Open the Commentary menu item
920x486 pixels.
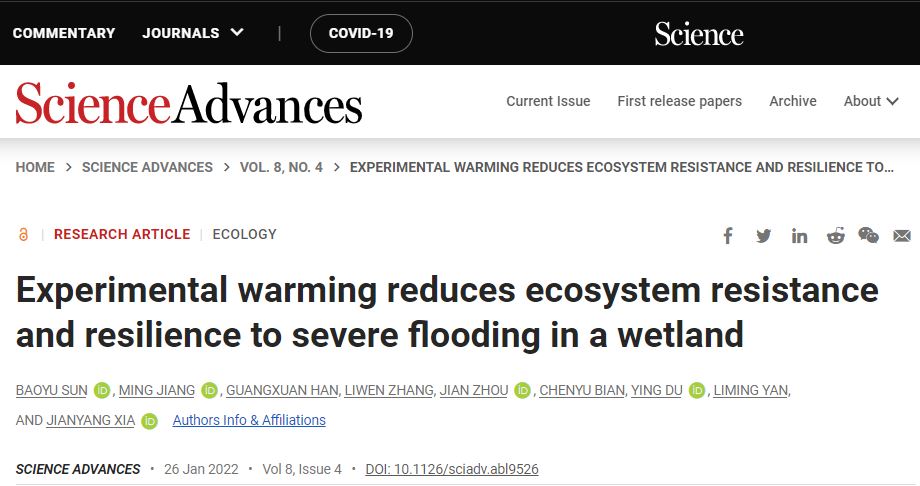click(x=64, y=33)
